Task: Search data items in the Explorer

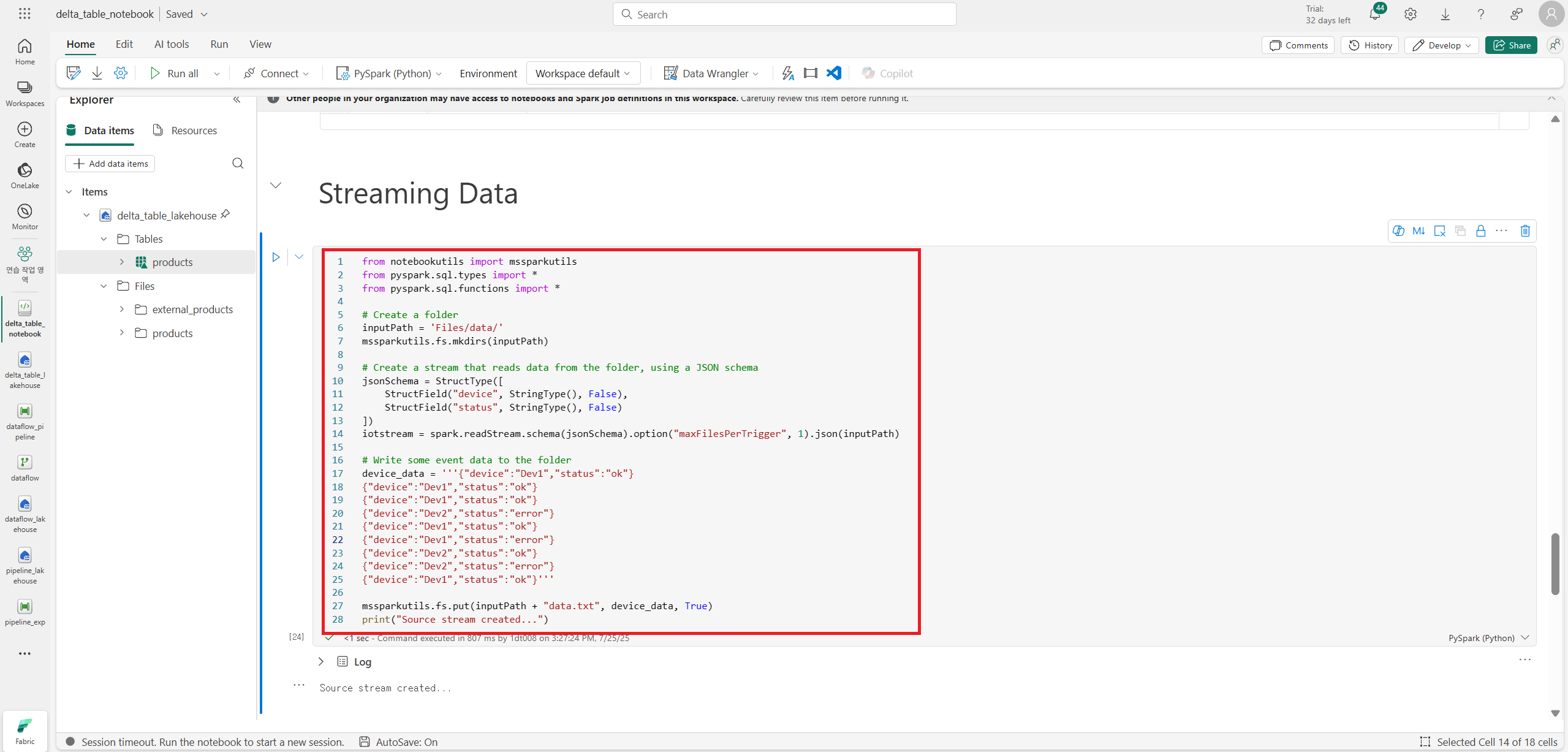Action: [238, 163]
